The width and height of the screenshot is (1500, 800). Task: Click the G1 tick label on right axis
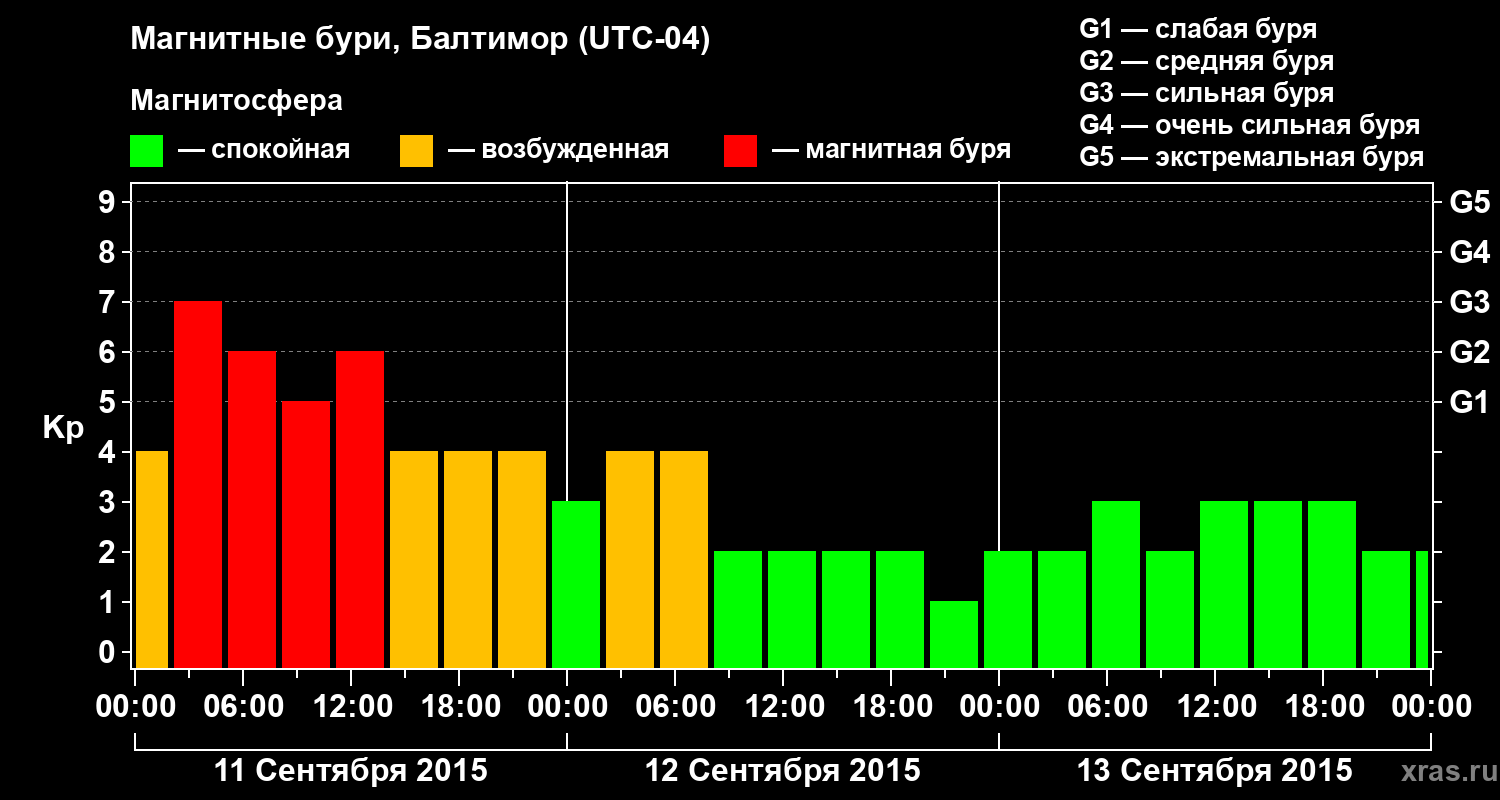tap(1470, 402)
